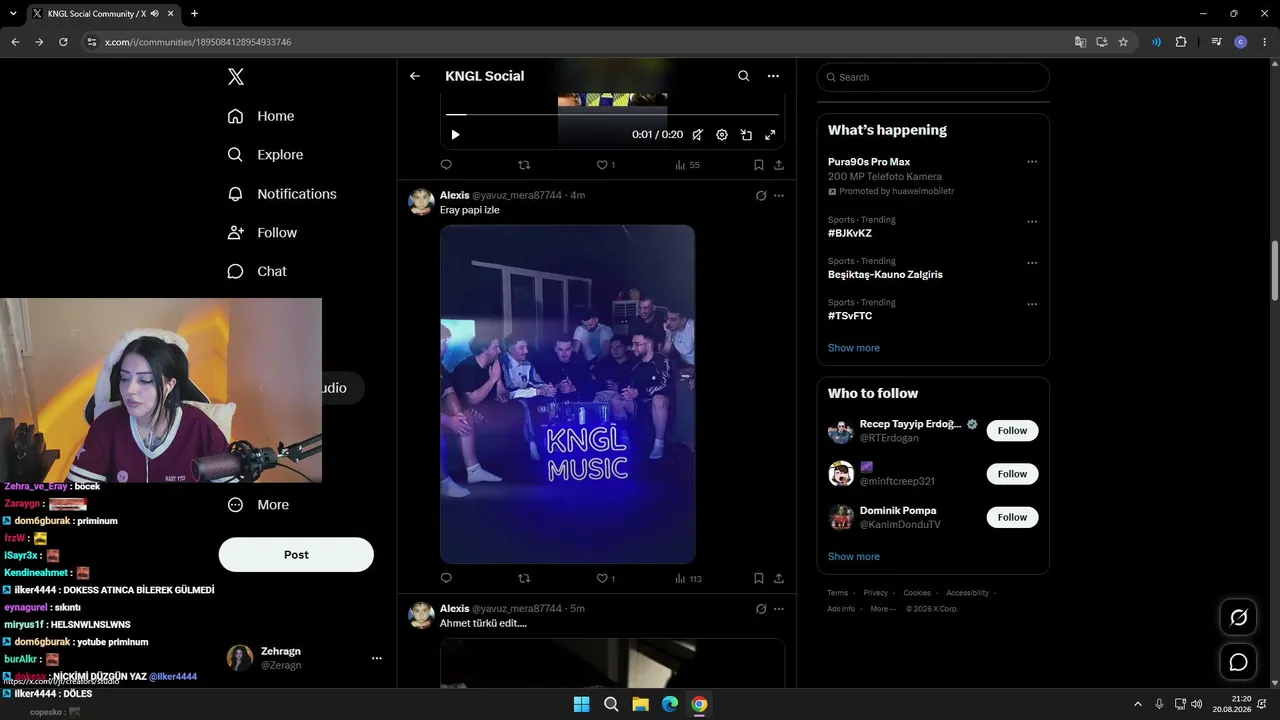The width and height of the screenshot is (1280, 720).
Task: Expand the video to fullscreen
Action: pos(770,135)
